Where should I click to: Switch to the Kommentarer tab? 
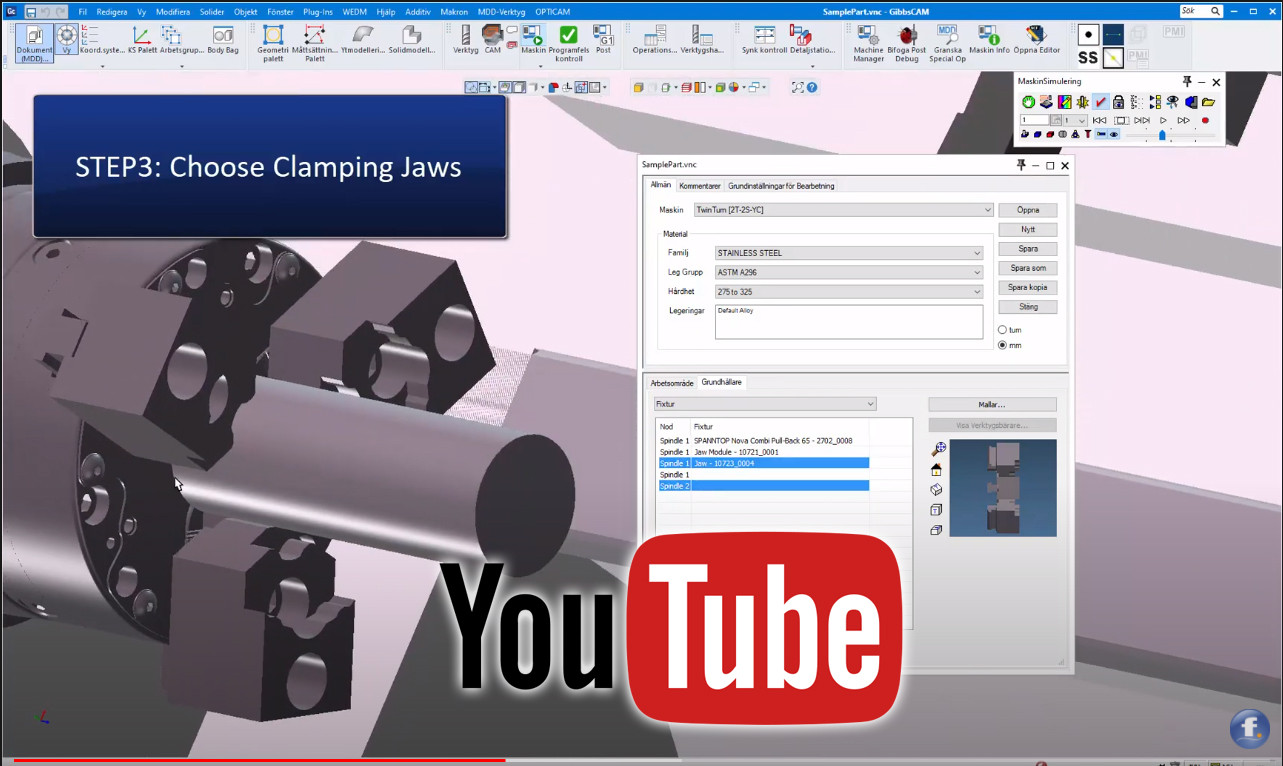click(x=699, y=186)
